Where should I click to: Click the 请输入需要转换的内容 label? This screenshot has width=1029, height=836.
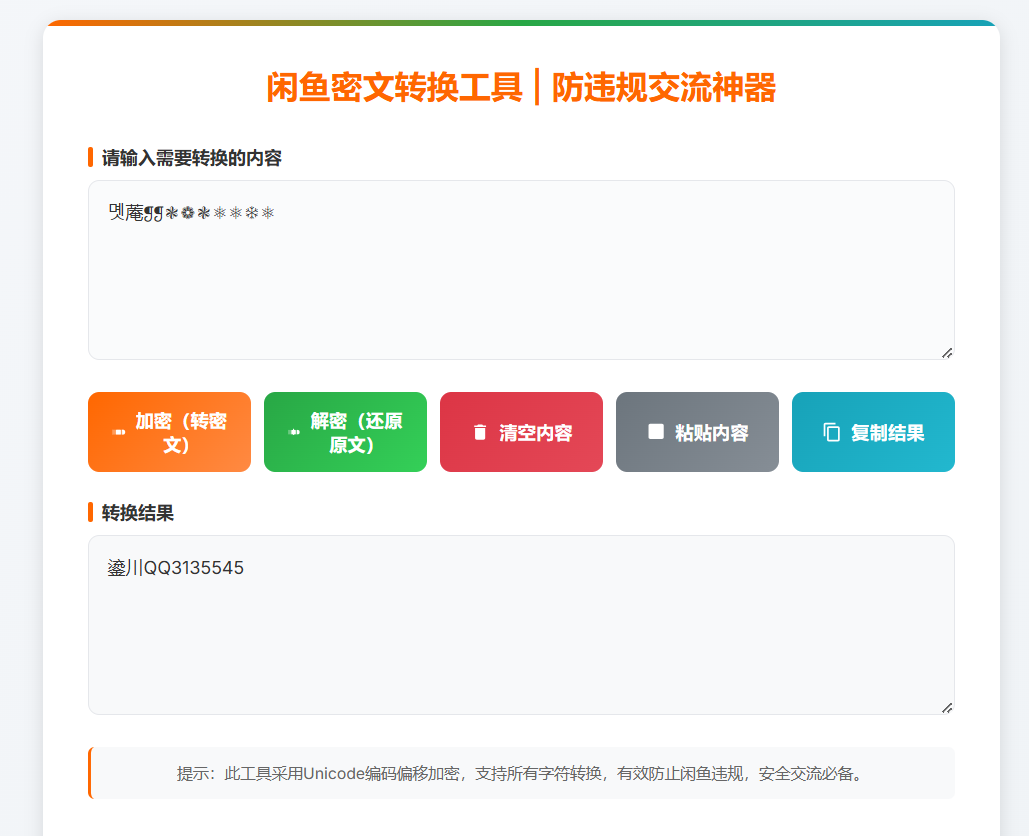tap(192, 158)
